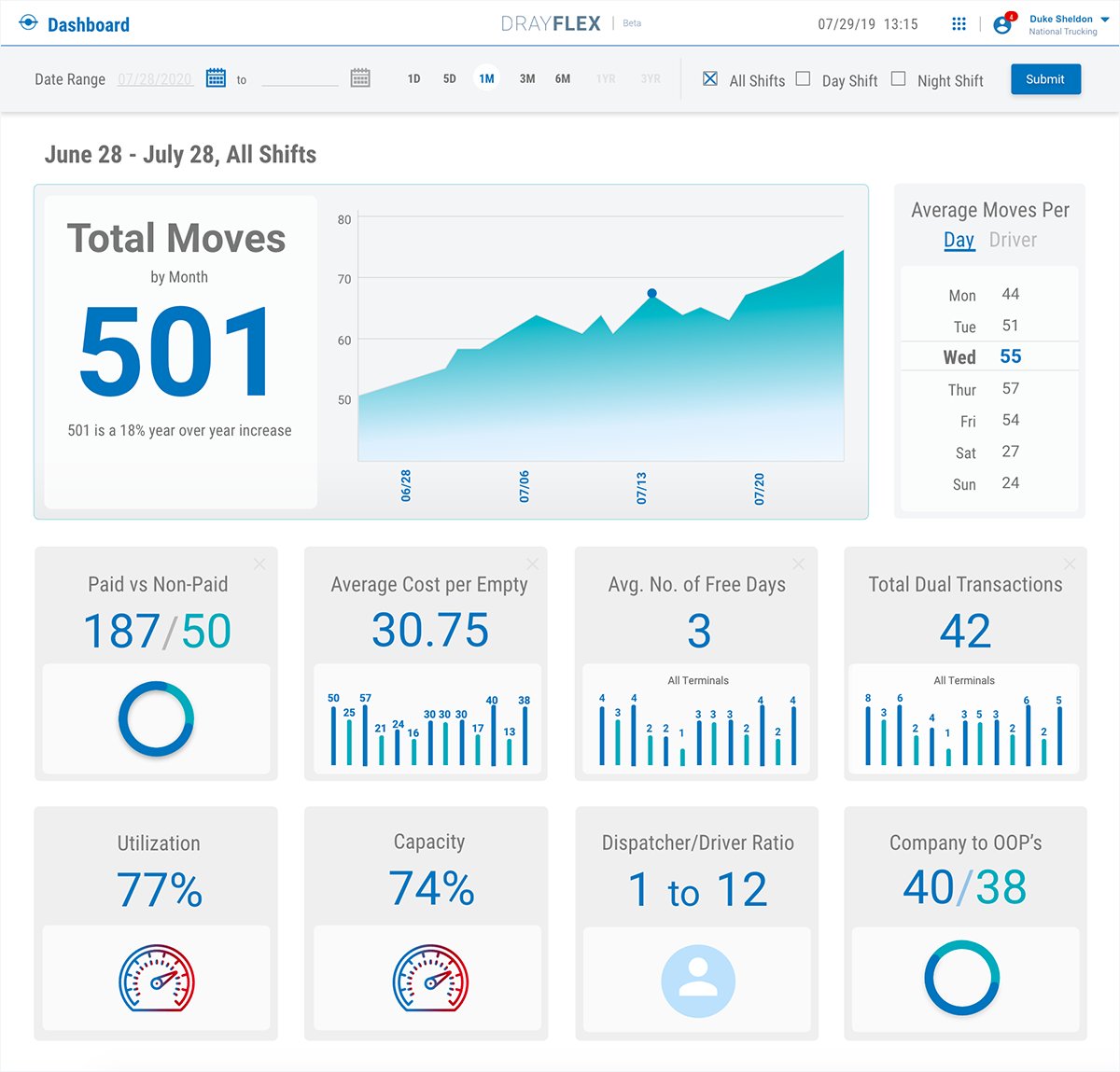Check the Night Shift checkbox

[898, 79]
